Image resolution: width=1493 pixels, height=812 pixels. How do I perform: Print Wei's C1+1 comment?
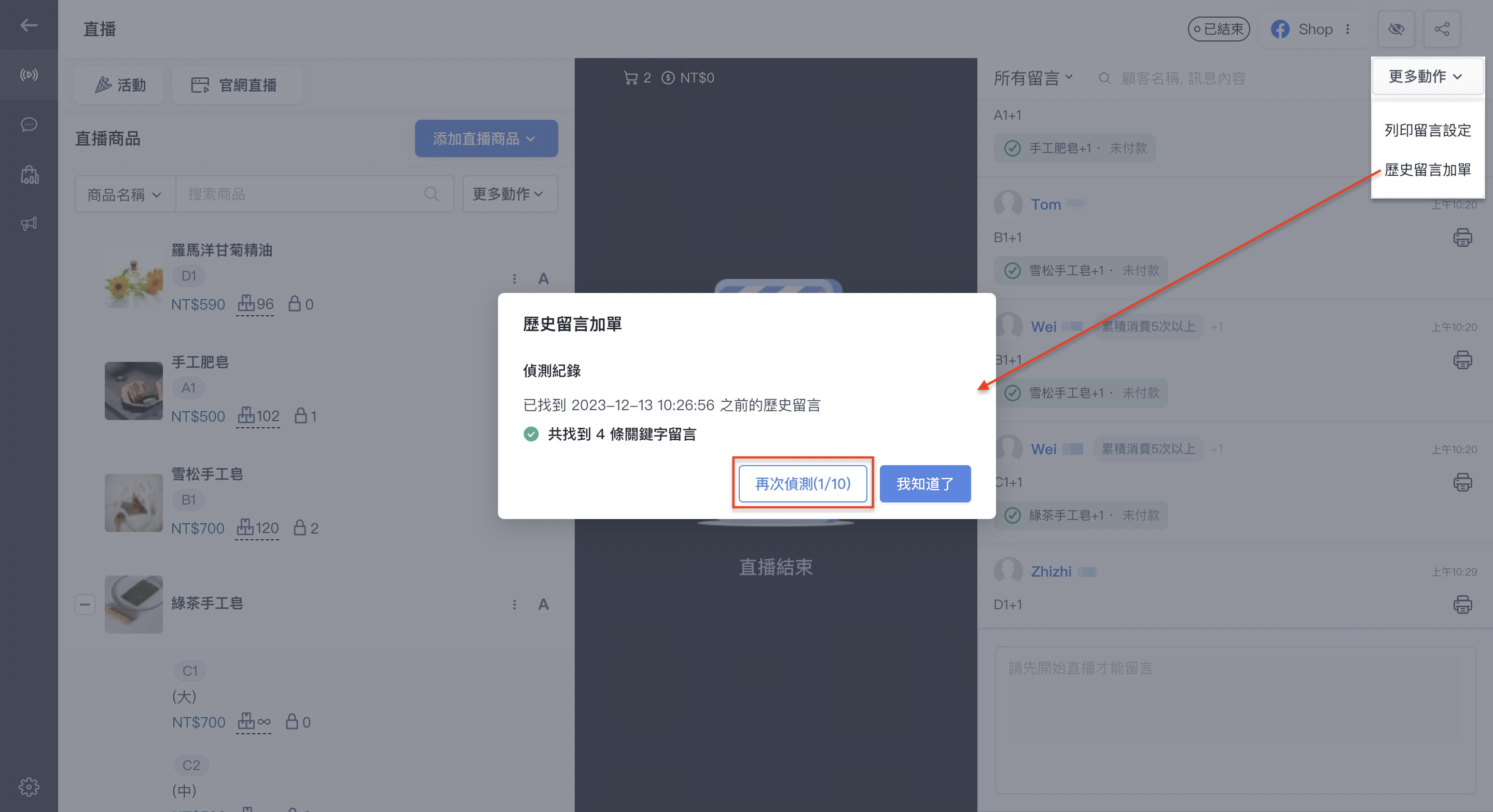[1462, 482]
